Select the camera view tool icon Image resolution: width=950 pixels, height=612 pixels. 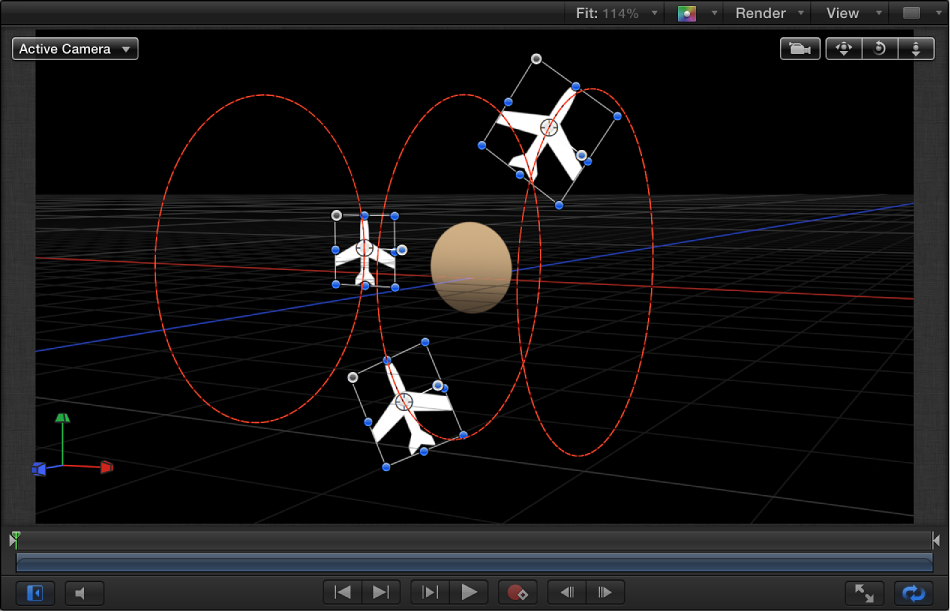tap(799, 48)
